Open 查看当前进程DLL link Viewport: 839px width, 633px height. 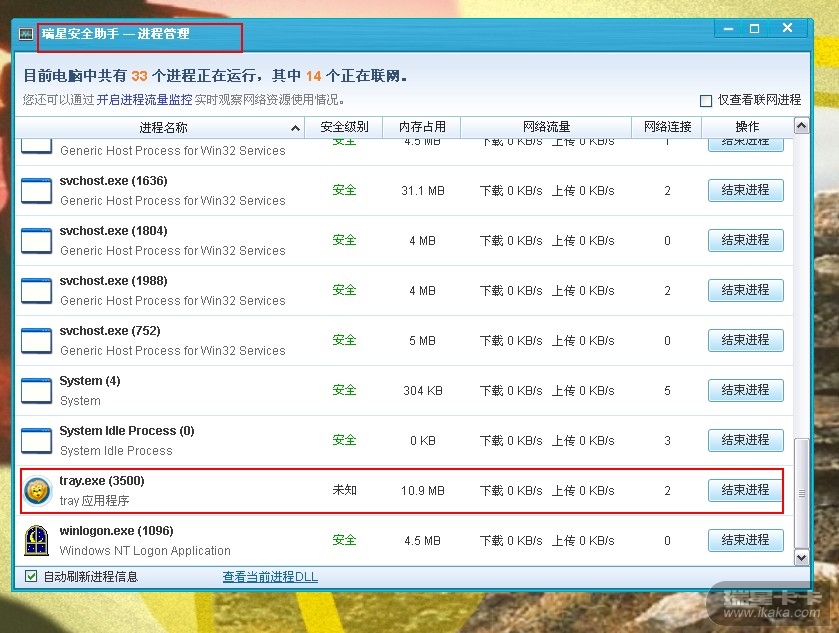[x=270, y=577]
